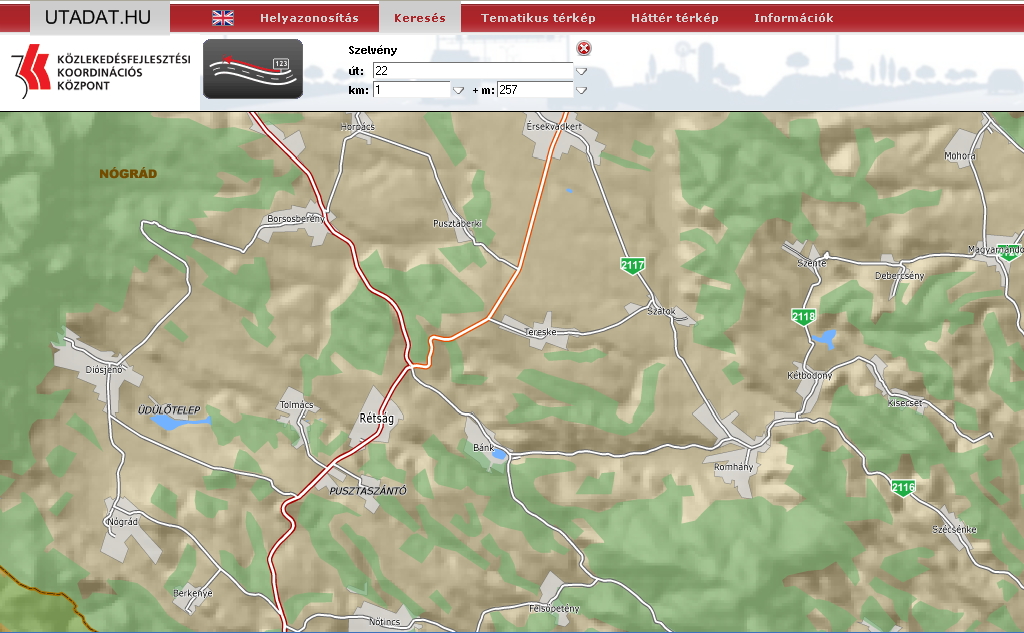Click the UTADAT.HU site title
Screen dimensions: 1024x633
point(98,16)
